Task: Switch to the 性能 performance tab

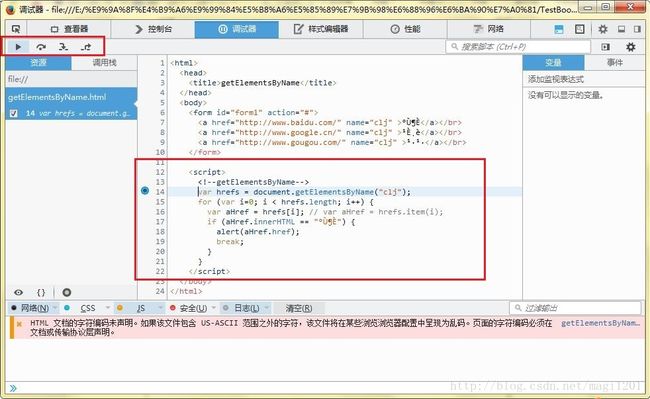Action: 405,29
